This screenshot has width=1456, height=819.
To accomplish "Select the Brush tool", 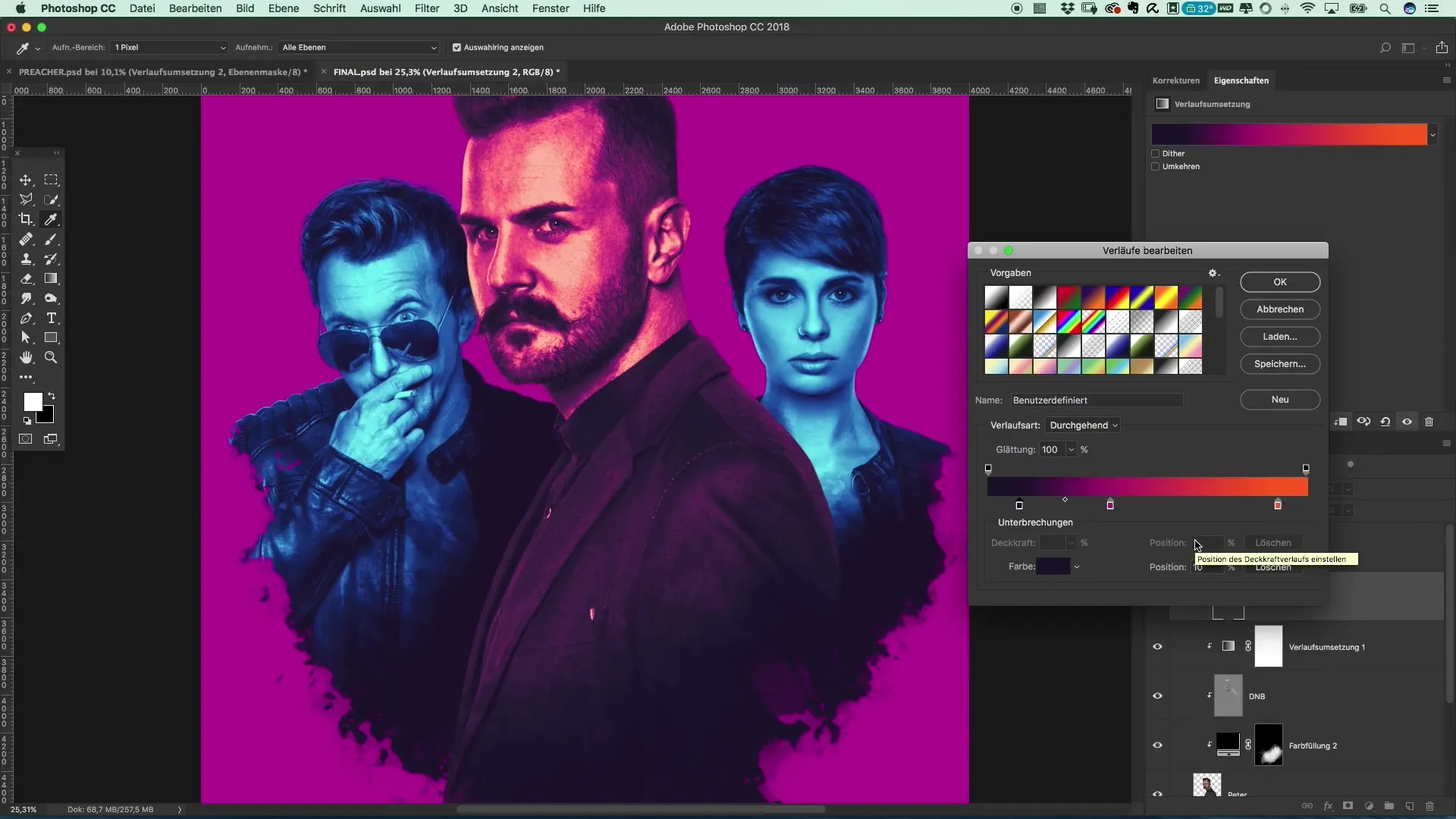I will 51,239.
